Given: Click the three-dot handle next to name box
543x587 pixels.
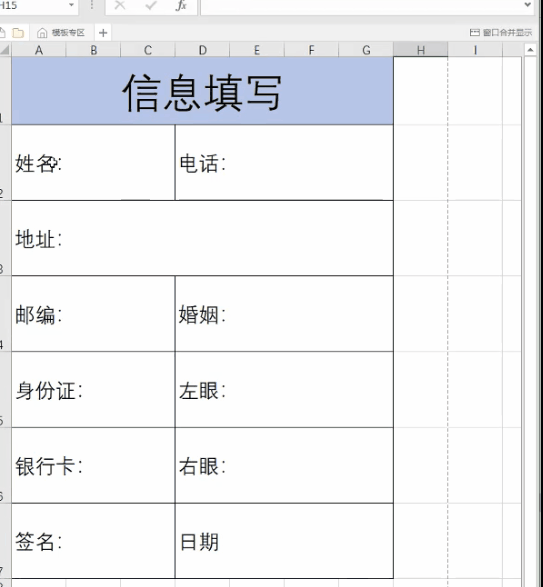Looking at the screenshot, I should [92, 5].
